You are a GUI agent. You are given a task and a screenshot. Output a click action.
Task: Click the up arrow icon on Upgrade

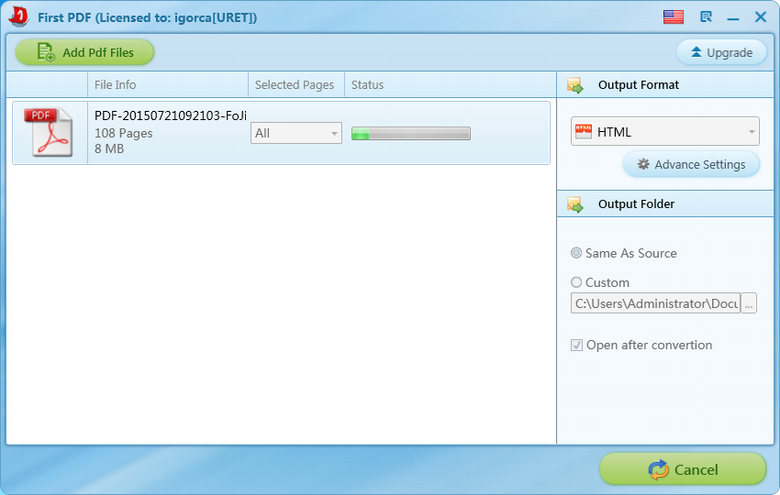(x=696, y=52)
